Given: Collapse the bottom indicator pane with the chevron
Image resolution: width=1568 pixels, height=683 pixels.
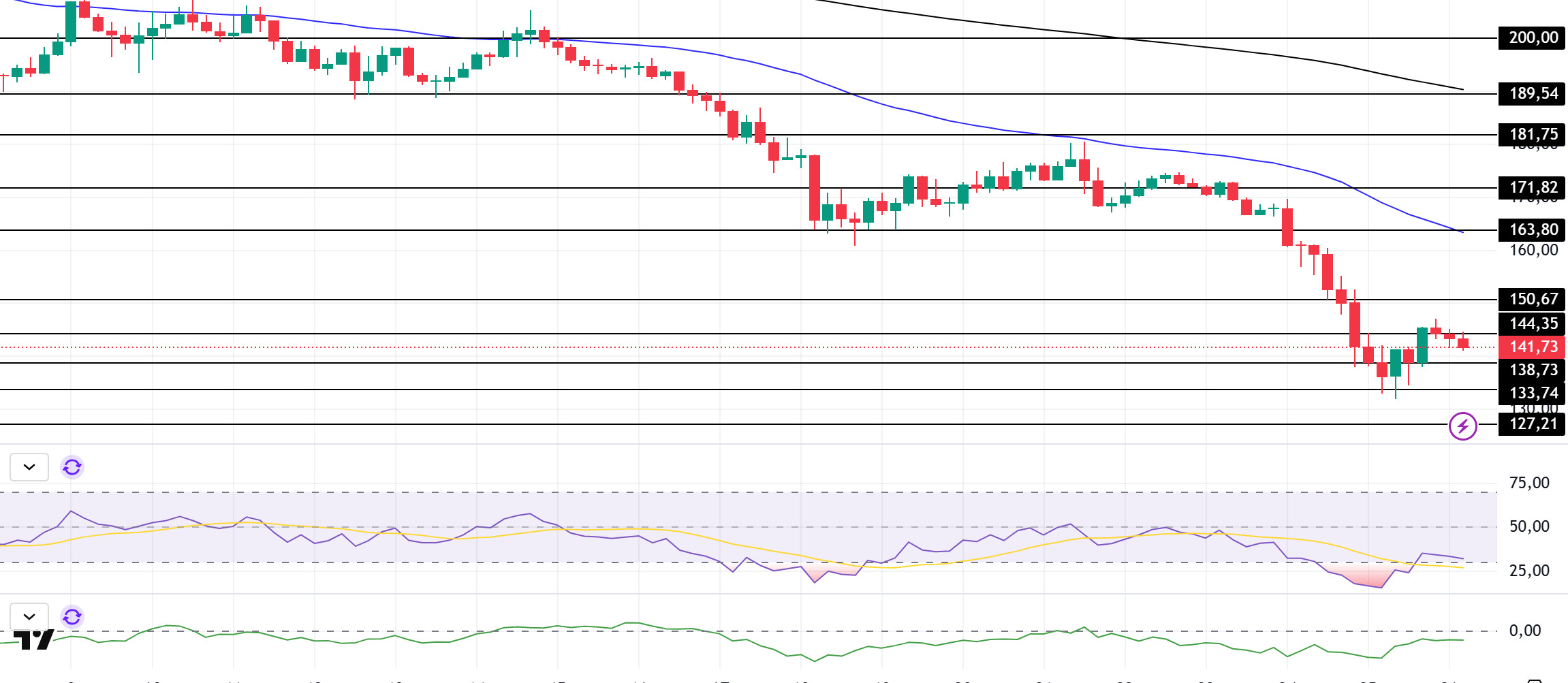Looking at the screenshot, I should [29, 616].
